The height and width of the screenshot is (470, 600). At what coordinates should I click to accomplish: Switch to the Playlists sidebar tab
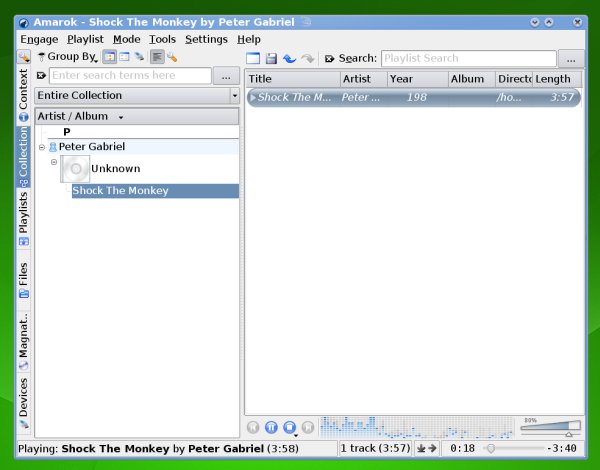coord(23,219)
